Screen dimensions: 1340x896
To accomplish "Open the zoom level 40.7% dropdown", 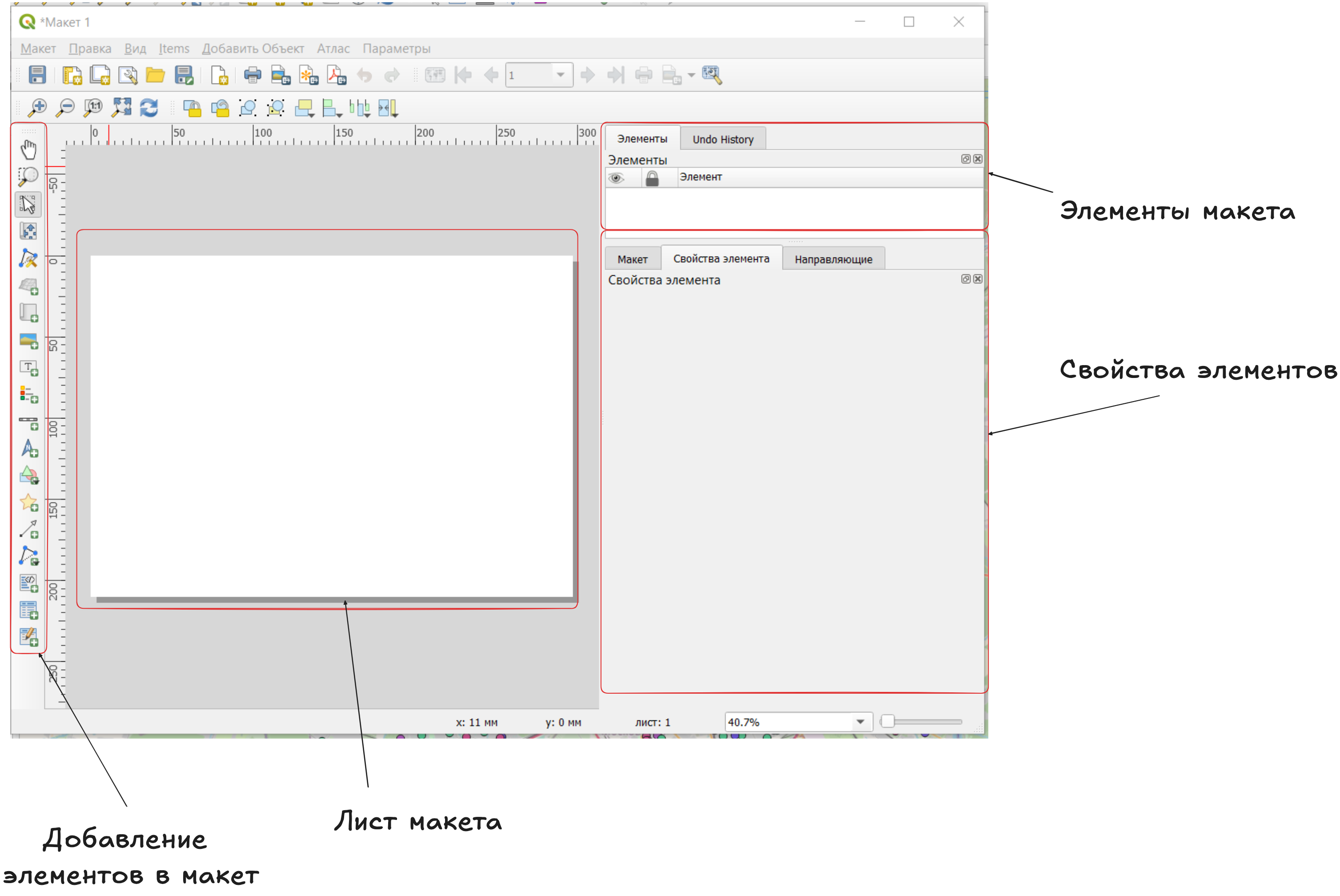I will (860, 722).
